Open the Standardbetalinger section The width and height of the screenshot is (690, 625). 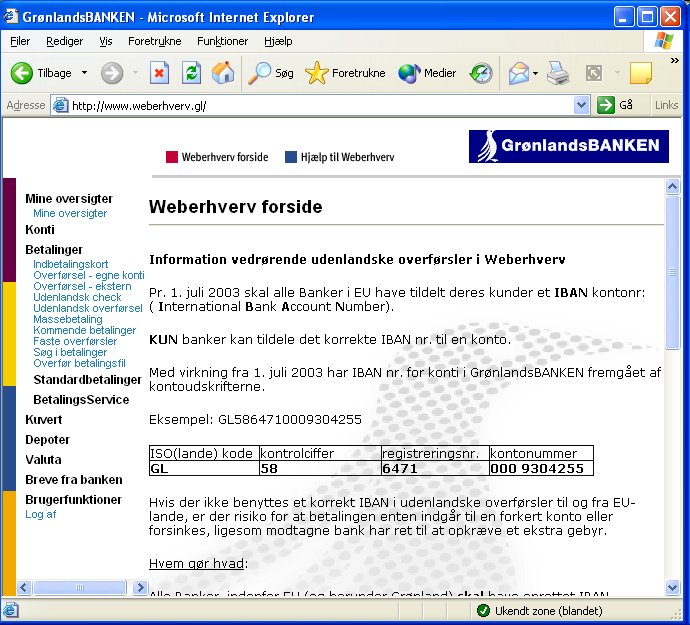tap(88, 379)
